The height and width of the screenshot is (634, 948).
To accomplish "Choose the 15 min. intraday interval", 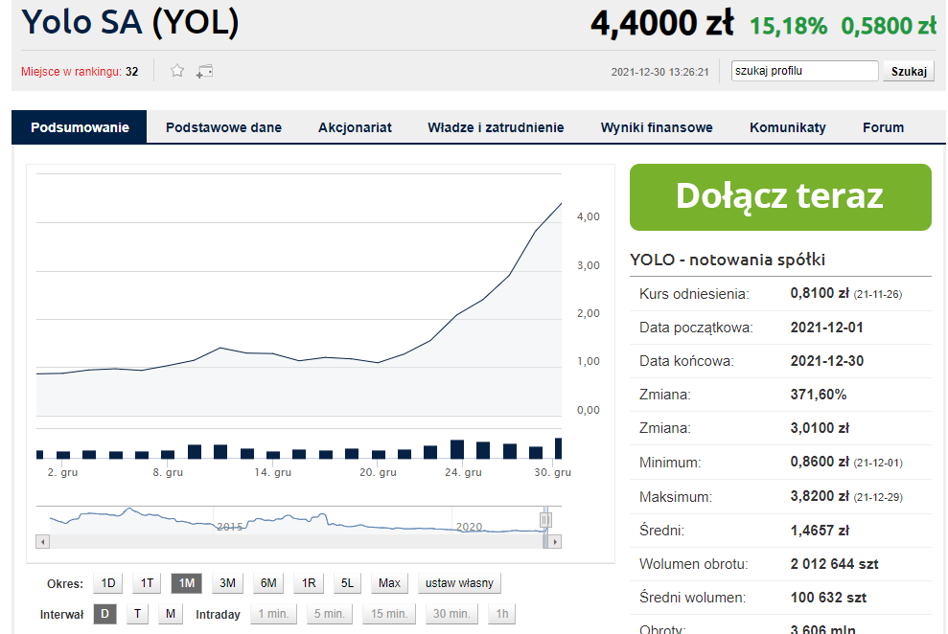I will [389, 614].
